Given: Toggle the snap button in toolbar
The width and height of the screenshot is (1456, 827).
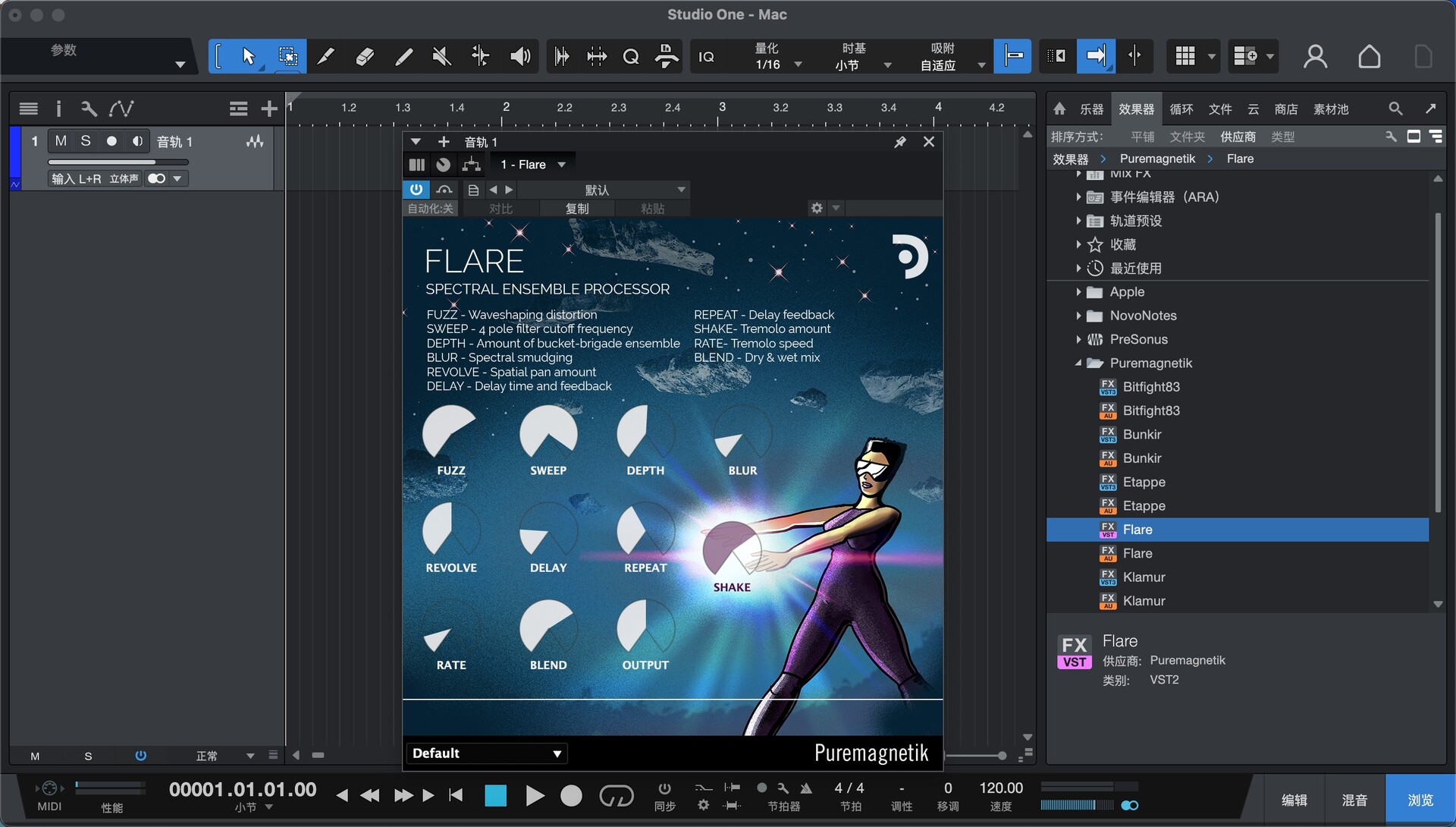Looking at the screenshot, I should click(x=1012, y=56).
